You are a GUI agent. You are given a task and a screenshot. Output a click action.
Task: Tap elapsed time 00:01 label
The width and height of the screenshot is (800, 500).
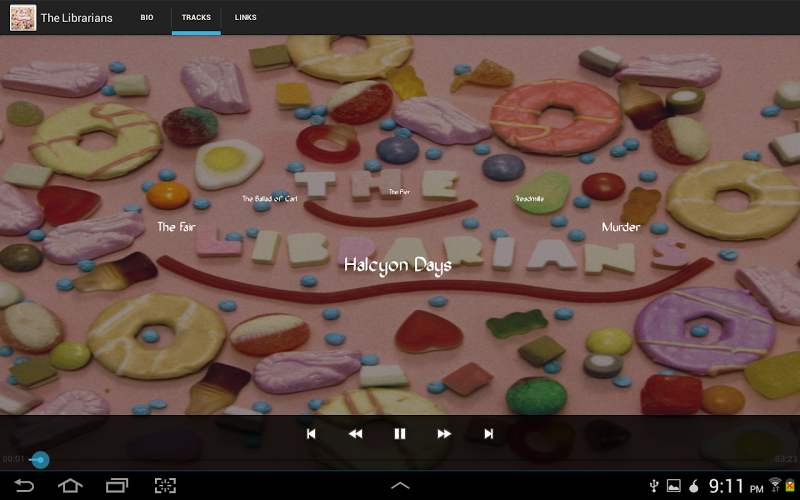point(13,459)
